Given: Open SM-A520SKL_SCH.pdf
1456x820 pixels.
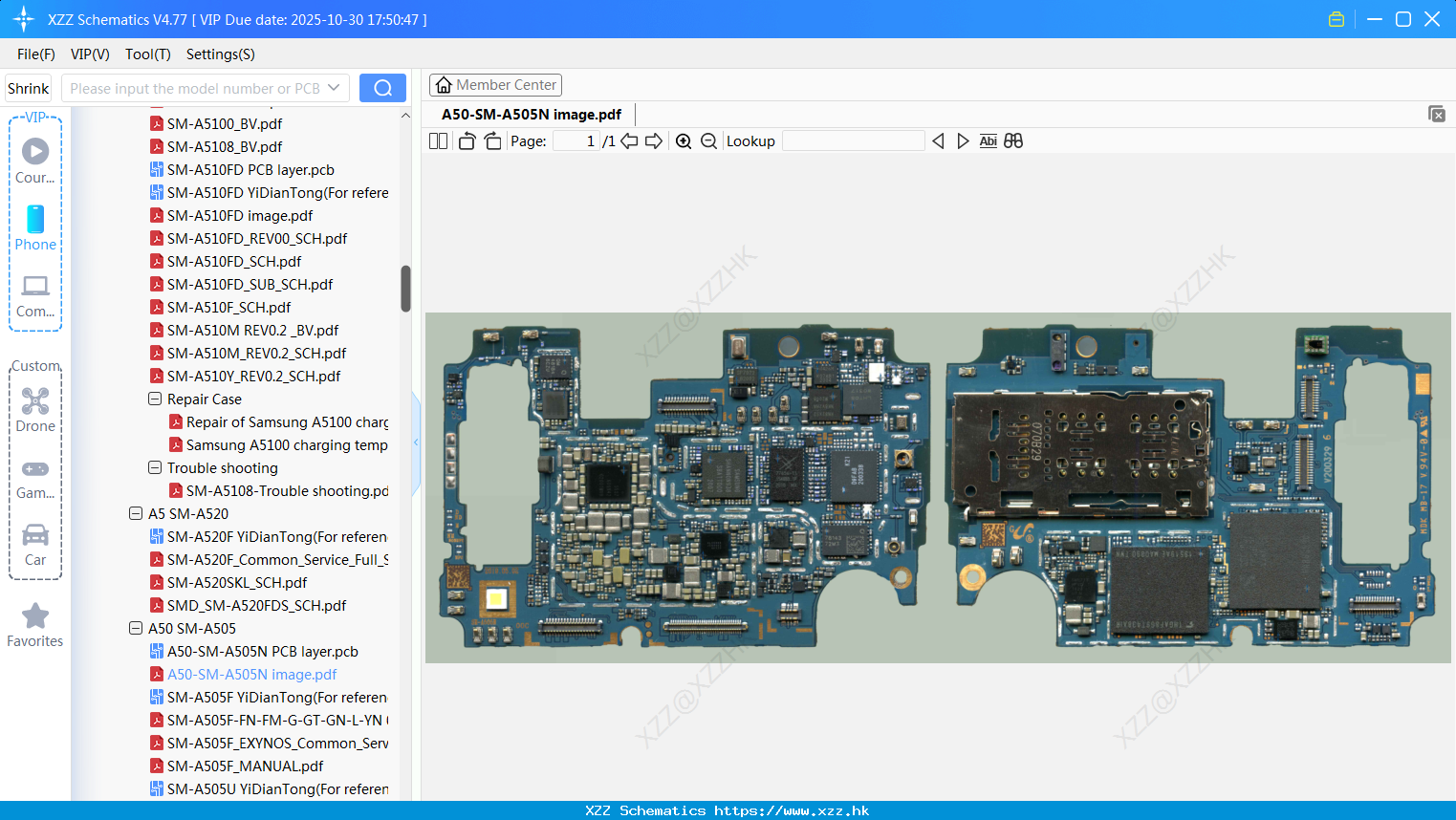Looking at the screenshot, I should tap(237, 582).
